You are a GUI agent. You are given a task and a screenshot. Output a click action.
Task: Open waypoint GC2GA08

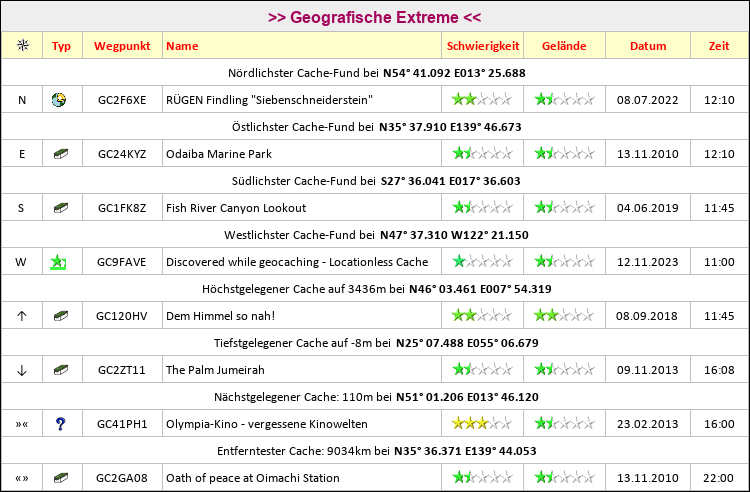[x=121, y=478]
